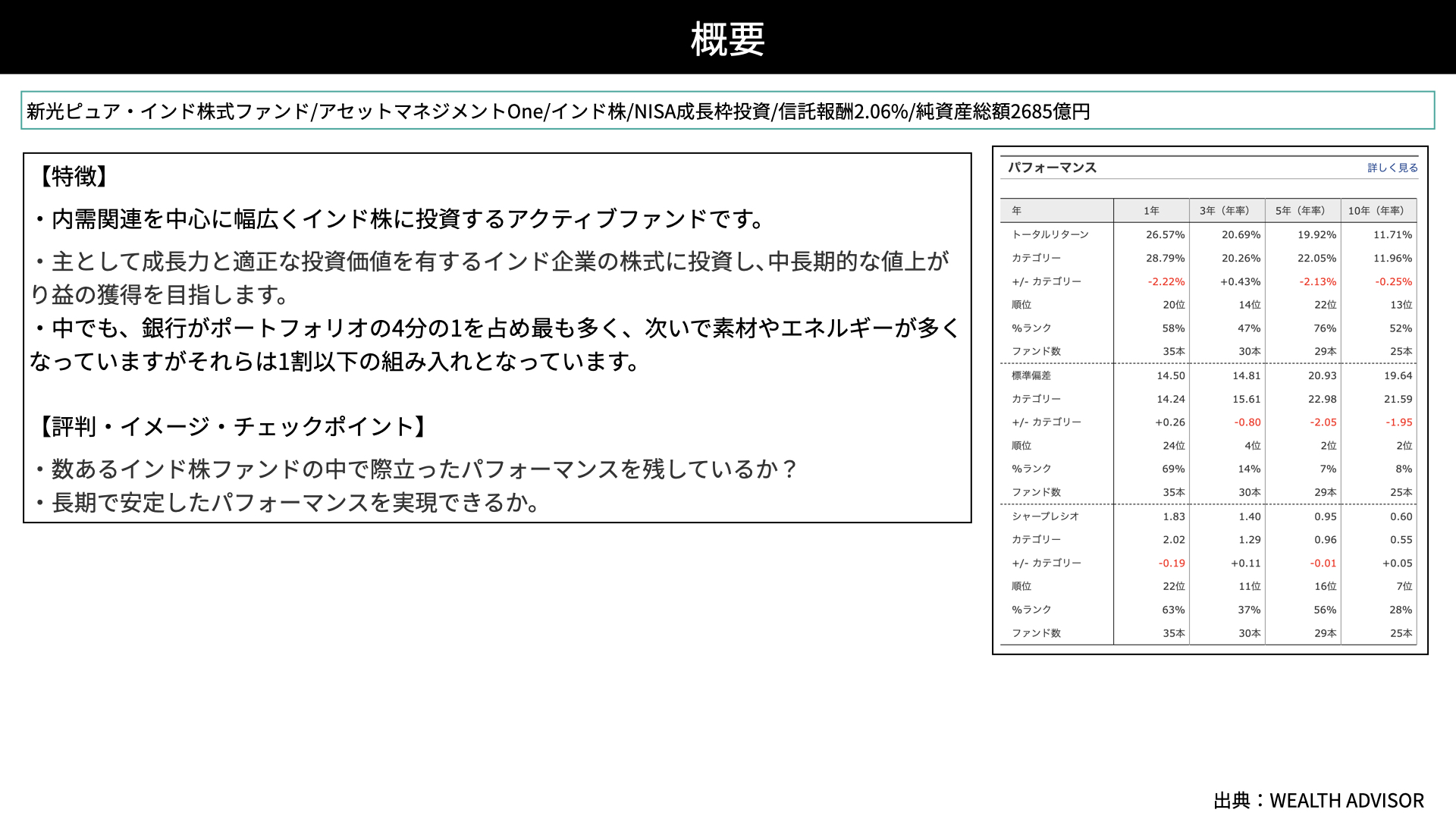Click the 28.79% category return value

pos(1165,259)
